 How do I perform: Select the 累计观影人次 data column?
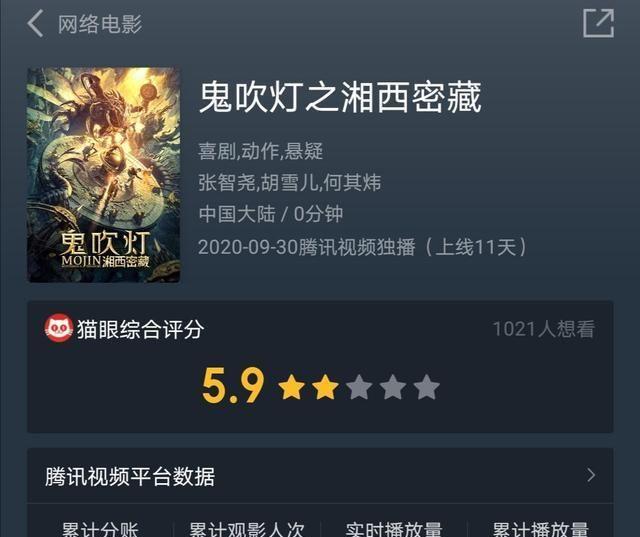pos(247,529)
